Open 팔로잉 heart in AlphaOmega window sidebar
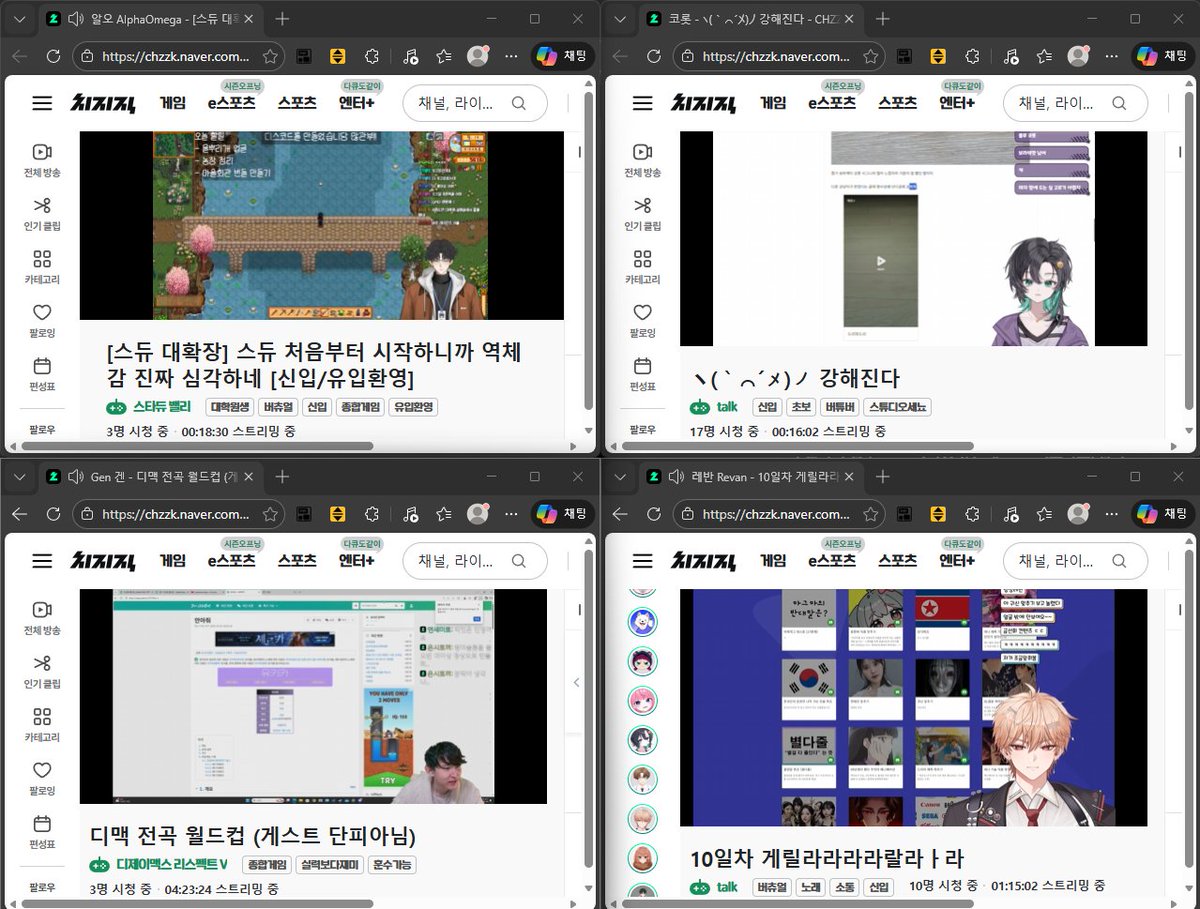 [x=42, y=321]
